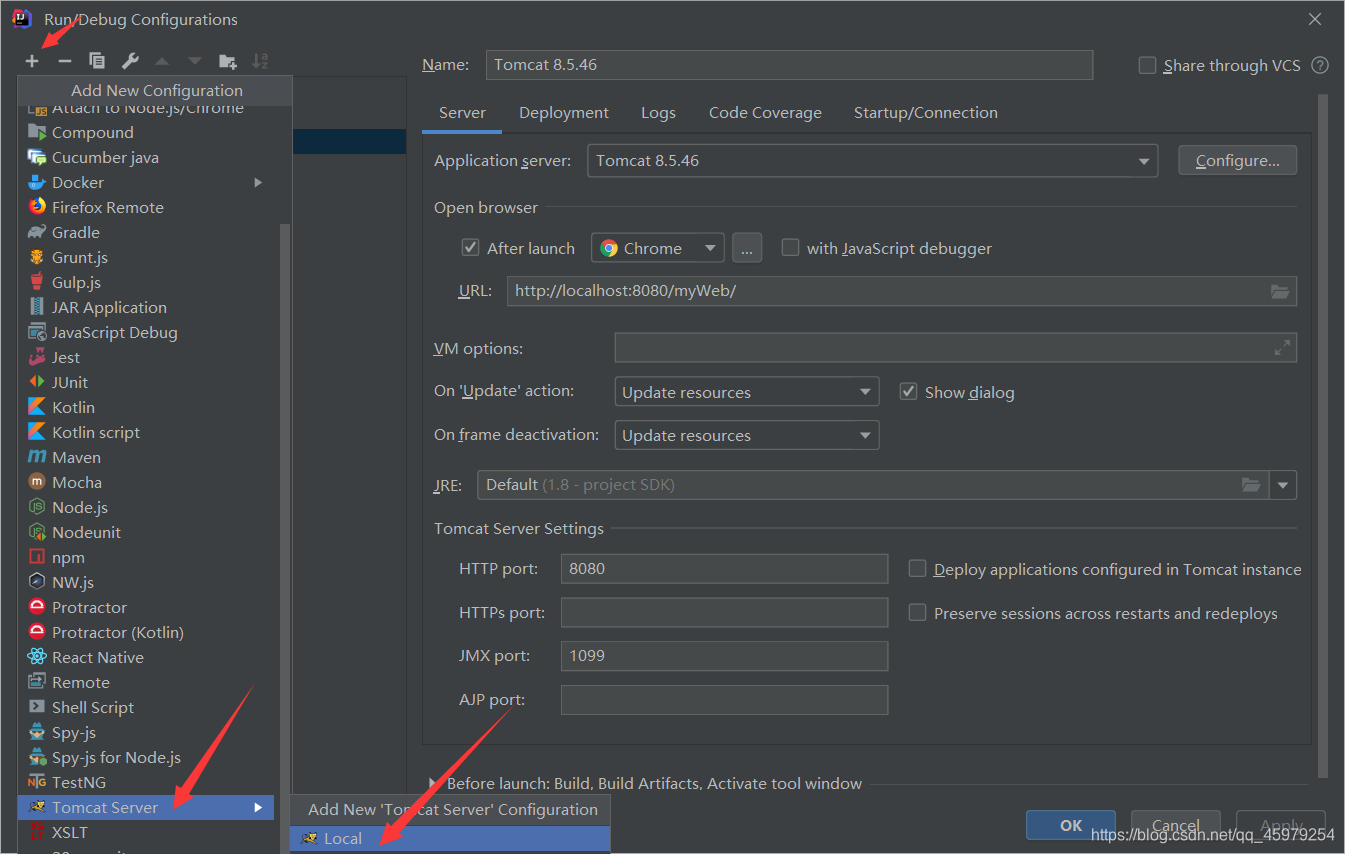The width and height of the screenshot is (1345, 854).
Task: Switch to the Code Coverage tab
Action: [x=765, y=112]
